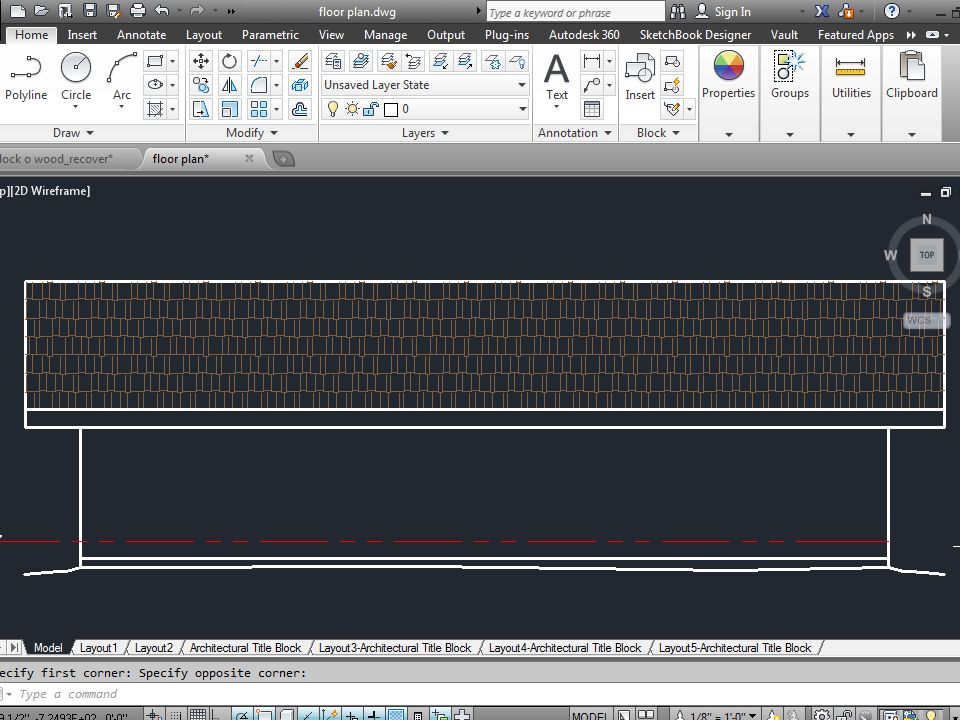Select the Multileader tool
960x720 pixels.
coord(592,84)
